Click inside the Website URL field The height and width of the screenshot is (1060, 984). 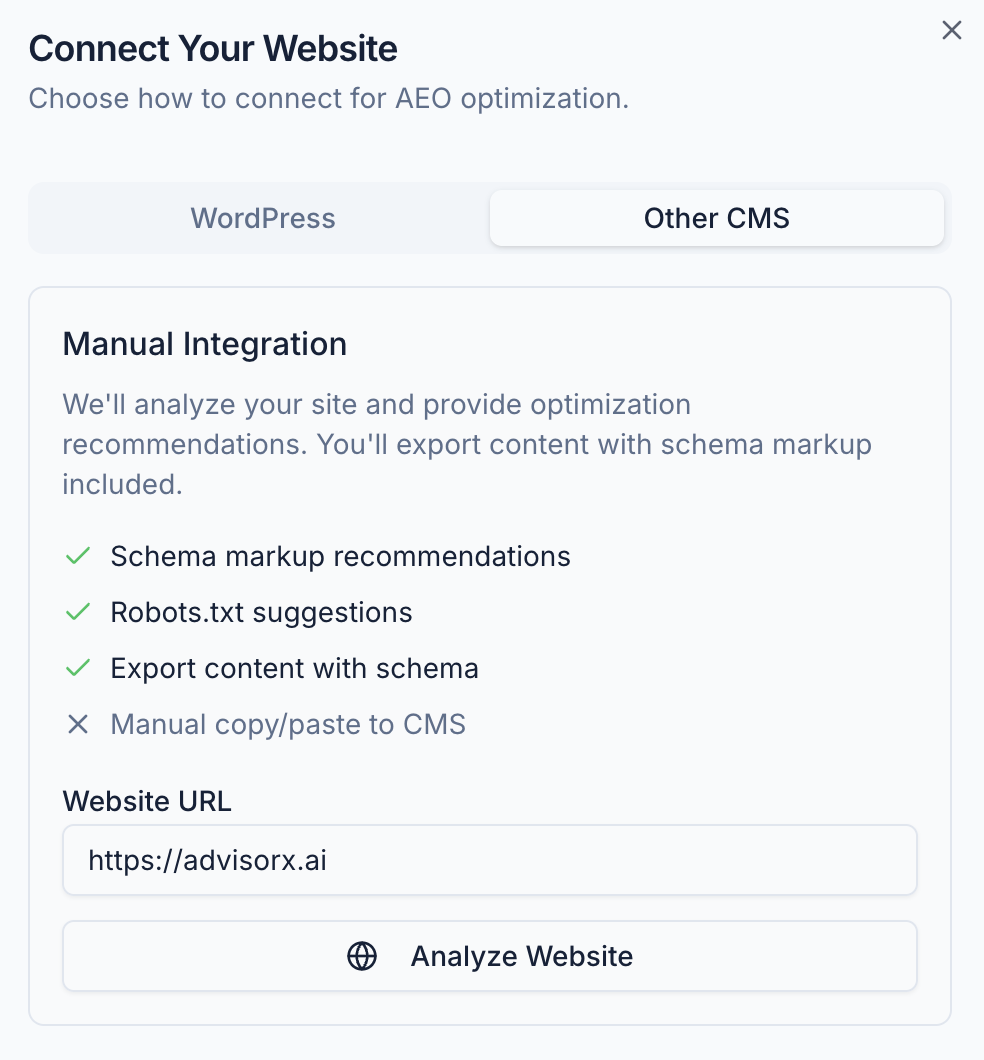tap(490, 860)
